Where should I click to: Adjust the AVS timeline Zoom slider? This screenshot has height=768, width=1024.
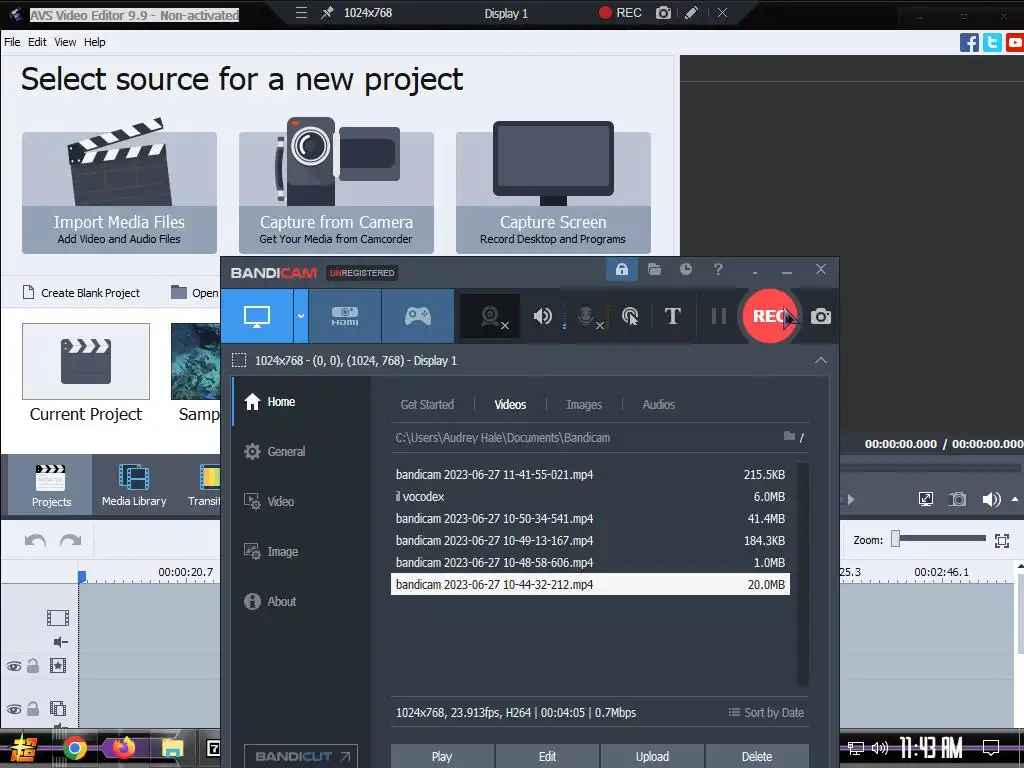point(940,539)
